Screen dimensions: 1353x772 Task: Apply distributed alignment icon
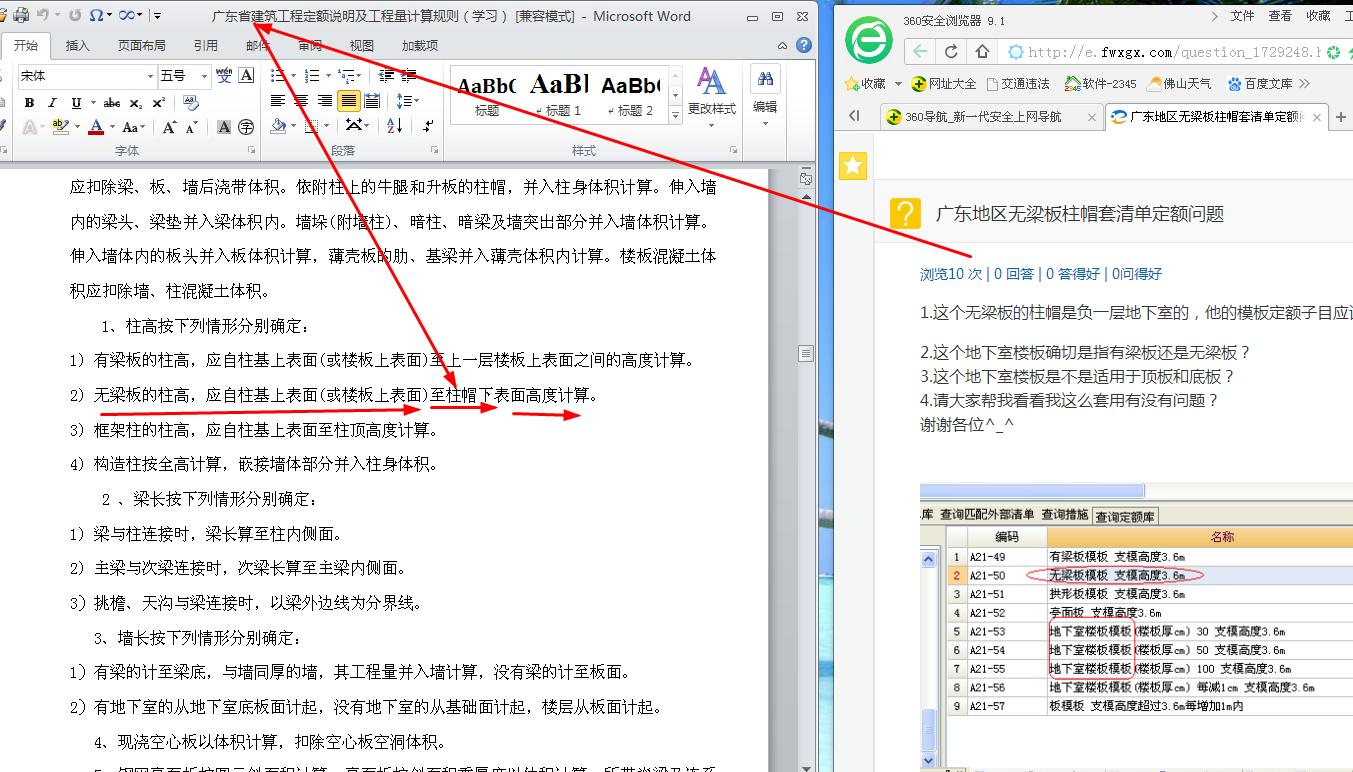372,101
